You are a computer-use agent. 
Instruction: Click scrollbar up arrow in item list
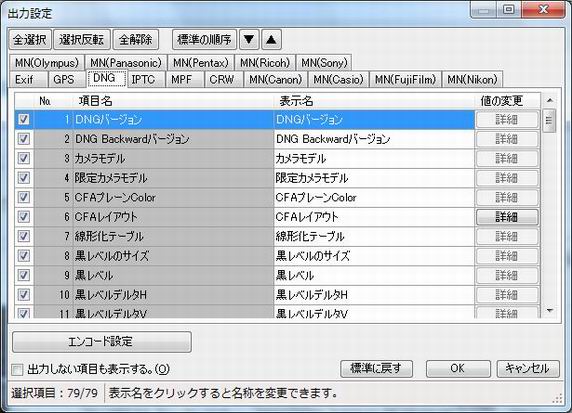[x=549, y=100]
